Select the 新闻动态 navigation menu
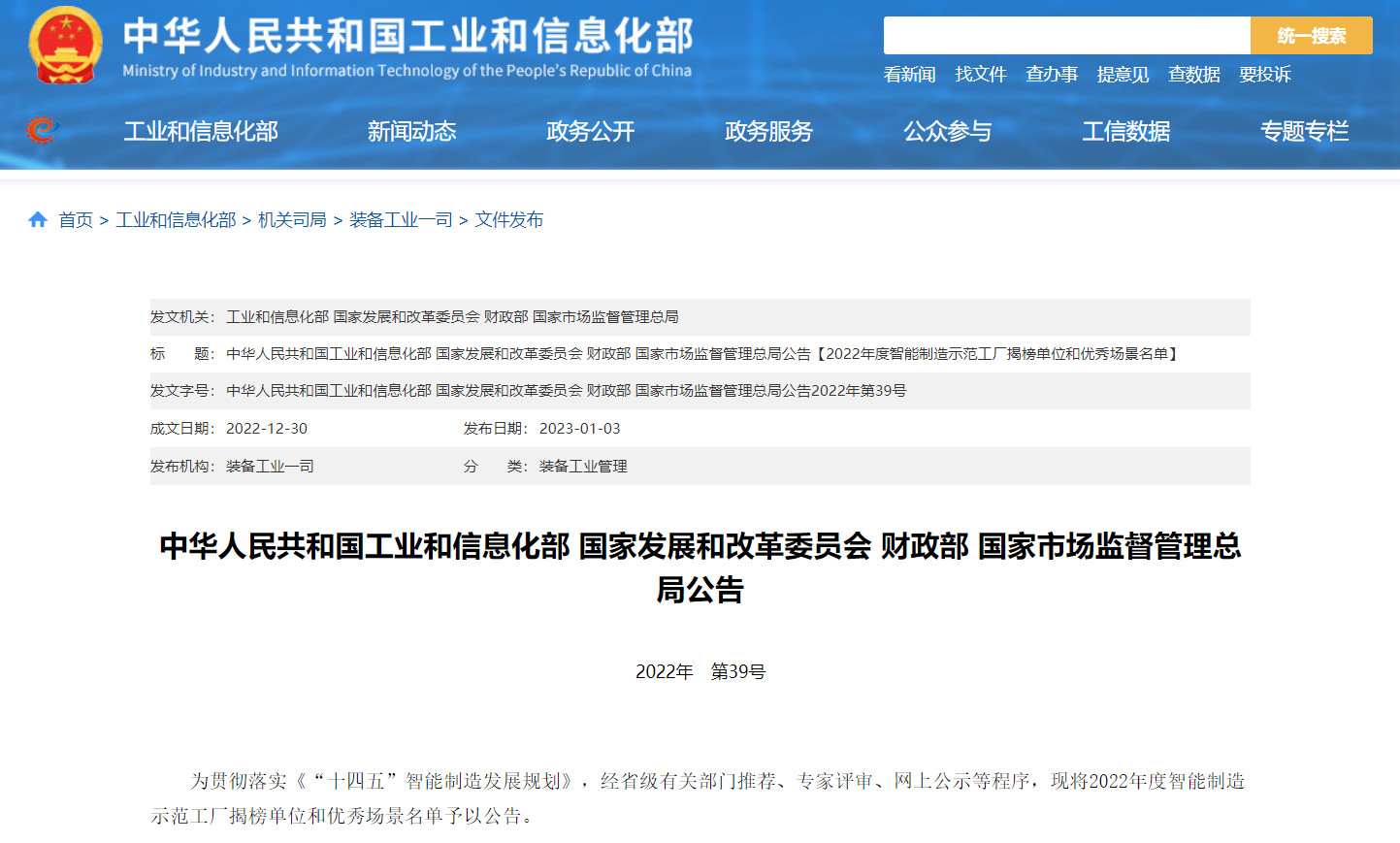 [411, 131]
